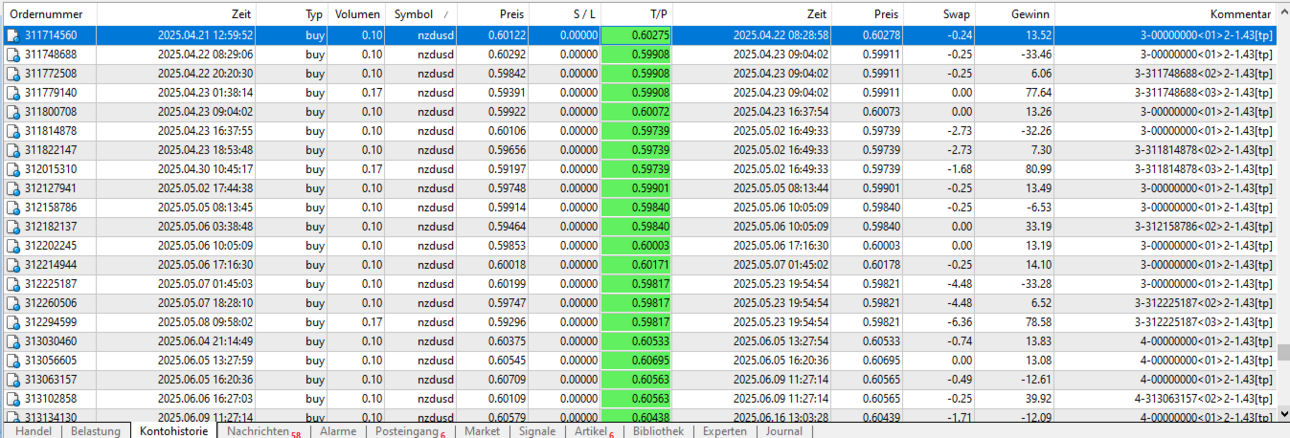Click open time 2025.04.30 10:45:17
The image size is (1290, 438).
tap(205, 169)
